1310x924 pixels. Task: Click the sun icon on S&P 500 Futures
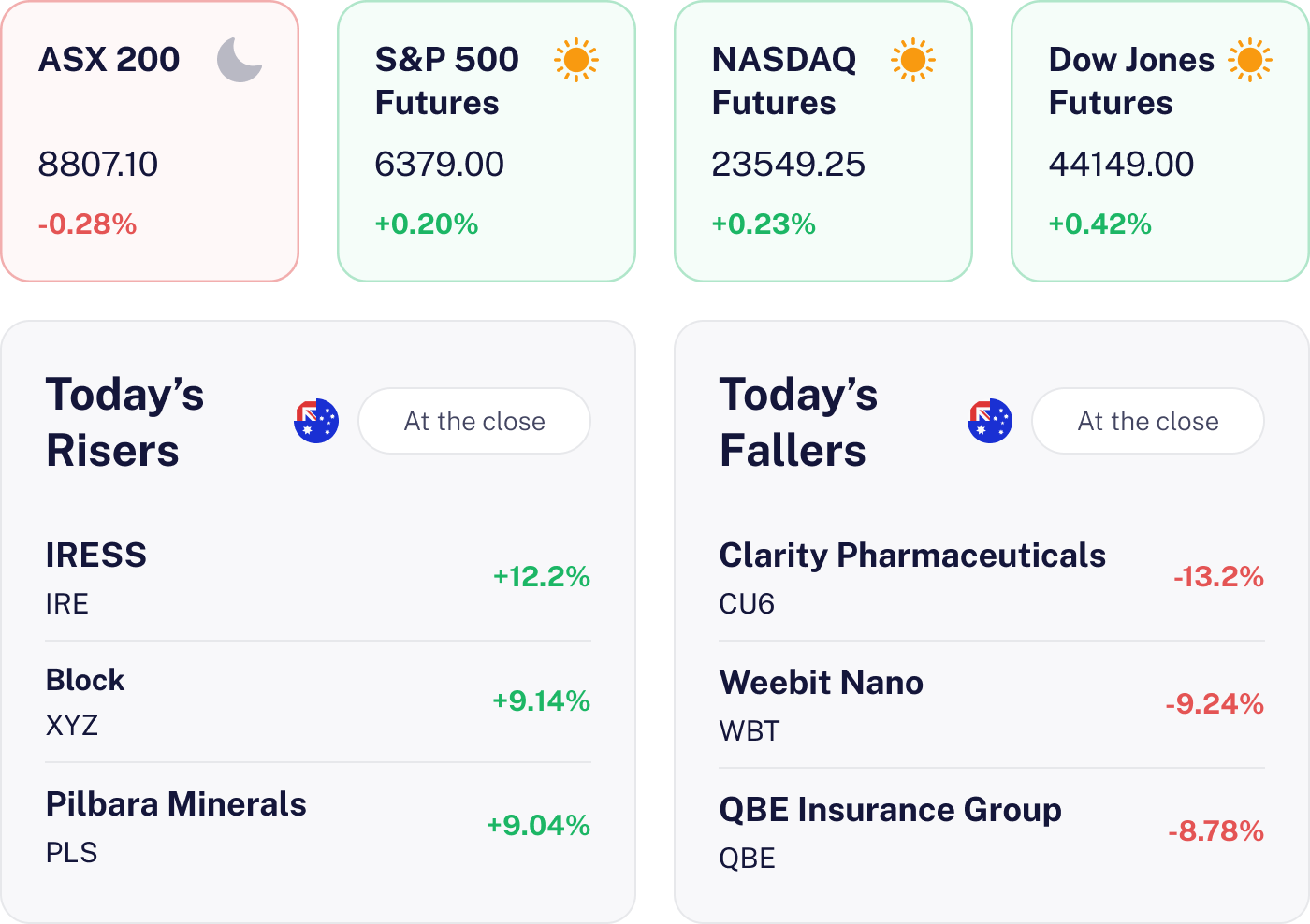tap(576, 60)
